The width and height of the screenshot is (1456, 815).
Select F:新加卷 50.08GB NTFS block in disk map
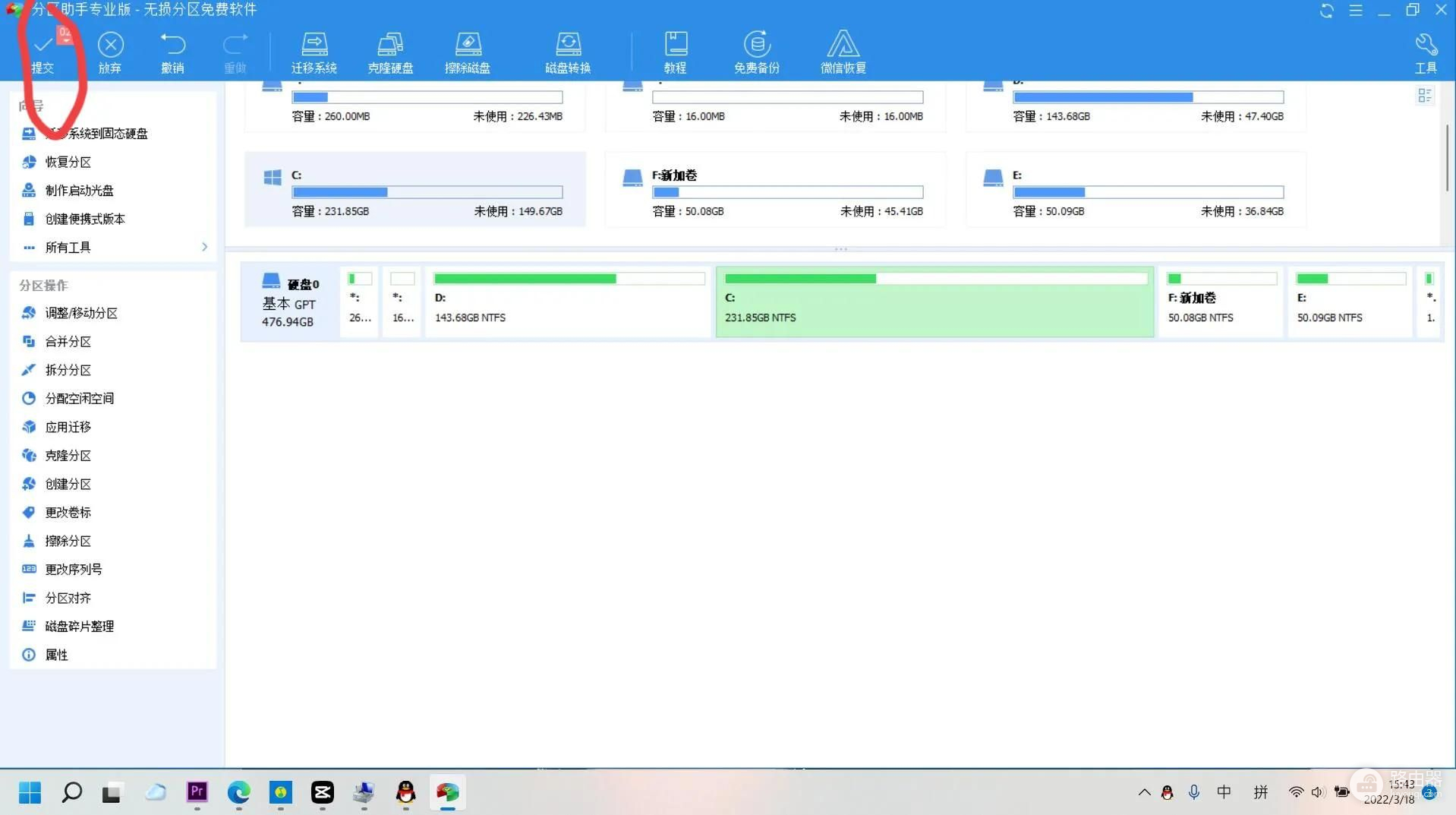pyautogui.click(x=1221, y=302)
